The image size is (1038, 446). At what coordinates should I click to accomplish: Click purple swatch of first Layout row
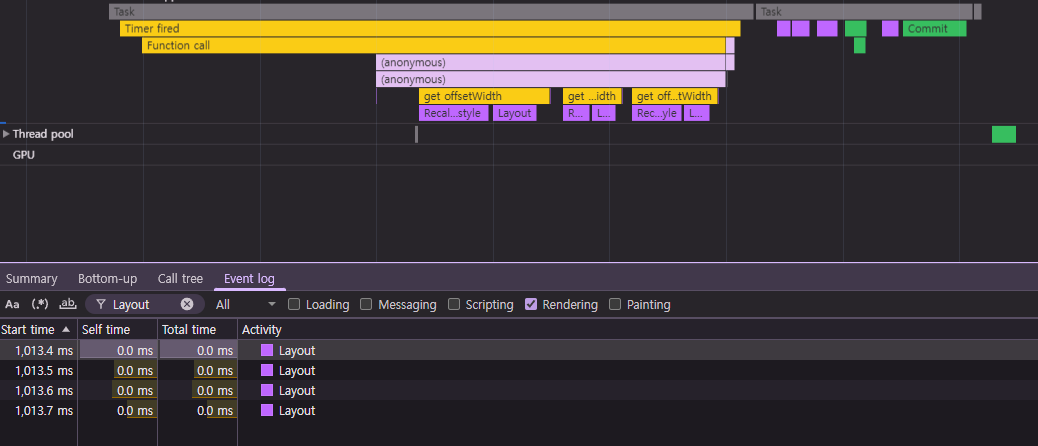[267, 351]
